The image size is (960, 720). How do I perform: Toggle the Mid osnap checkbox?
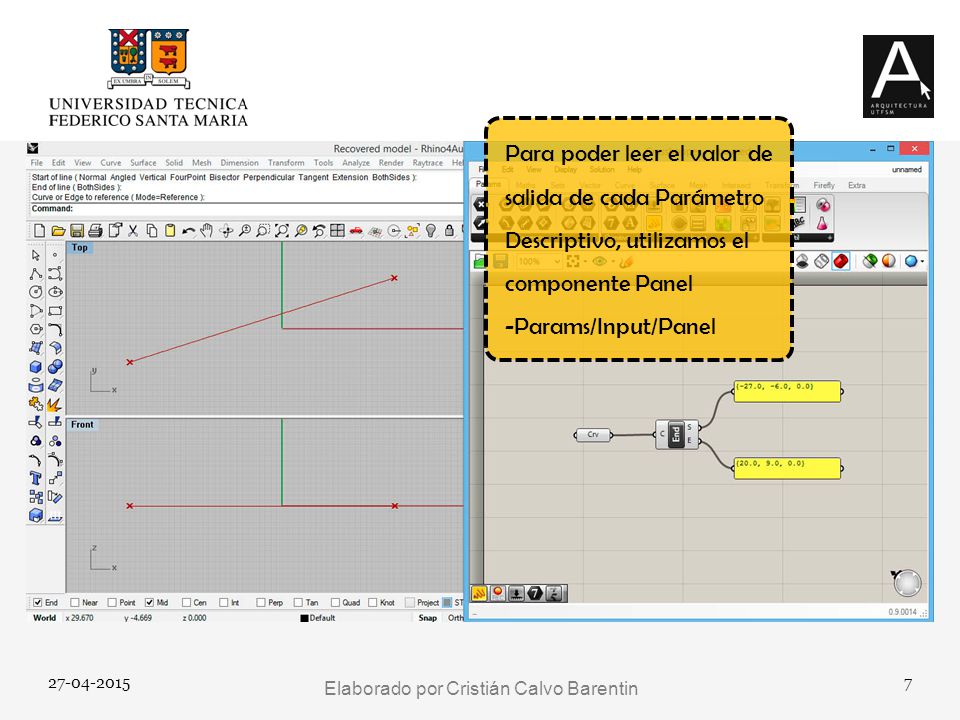[149, 602]
